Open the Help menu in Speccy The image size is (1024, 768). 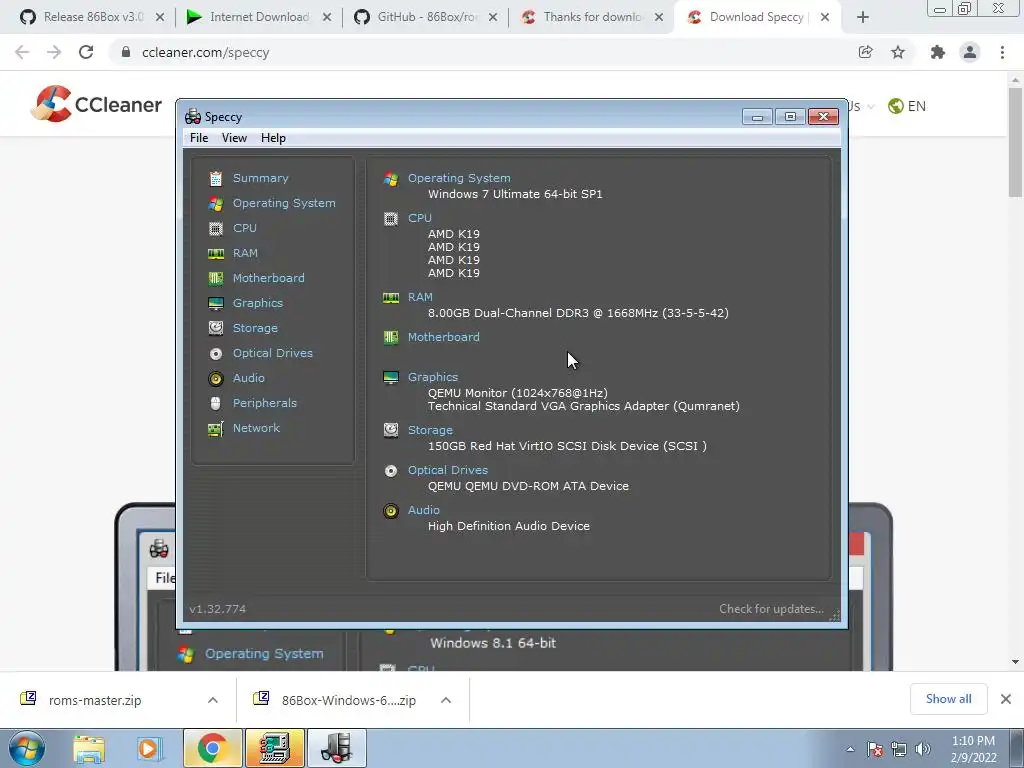(x=273, y=138)
